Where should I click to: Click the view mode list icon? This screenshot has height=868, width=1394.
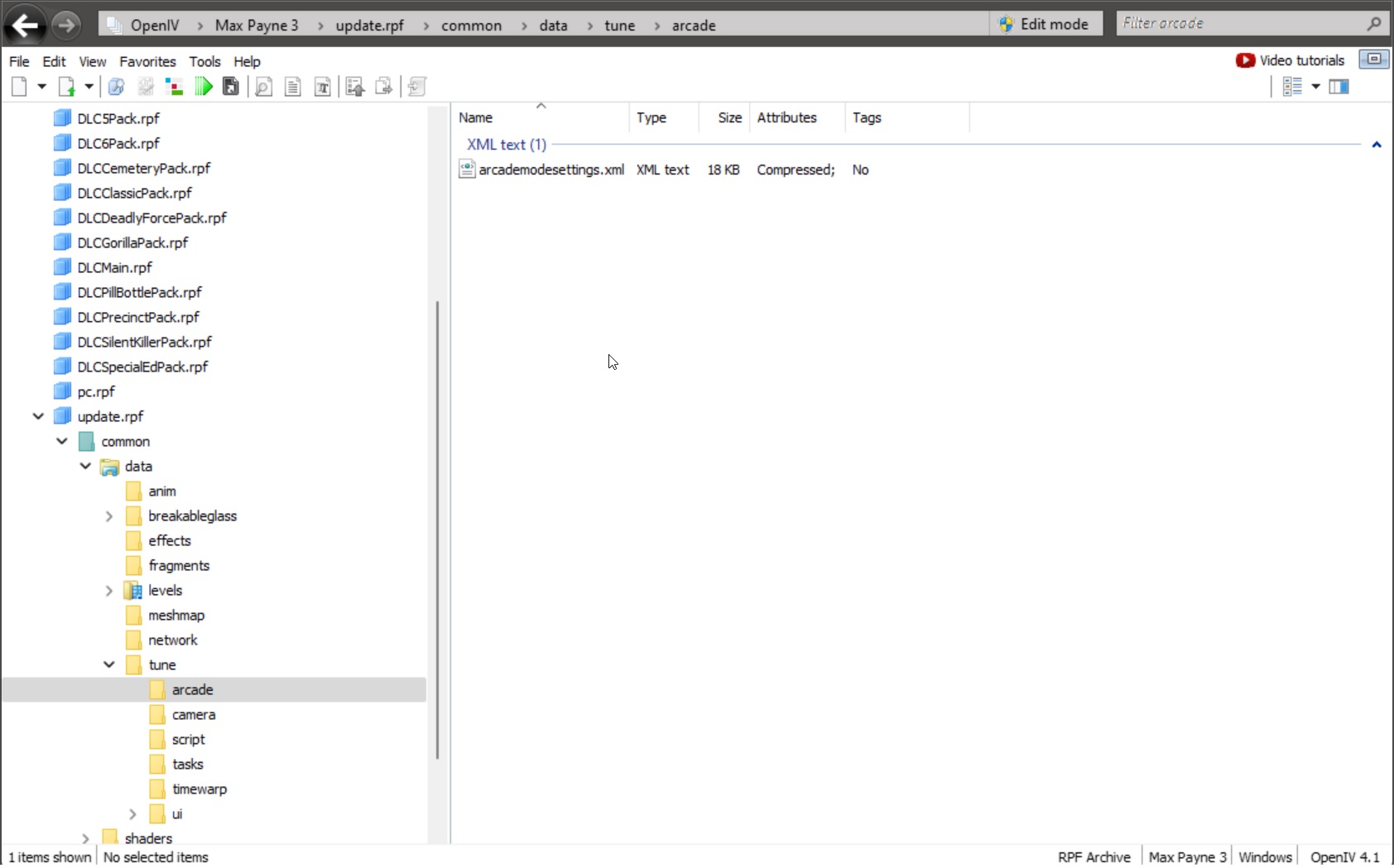tap(1292, 86)
